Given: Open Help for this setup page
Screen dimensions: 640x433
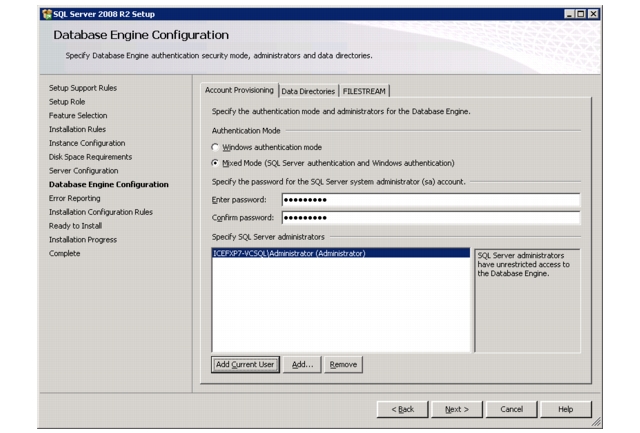Looking at the screenshot, I should pos(566,409).
